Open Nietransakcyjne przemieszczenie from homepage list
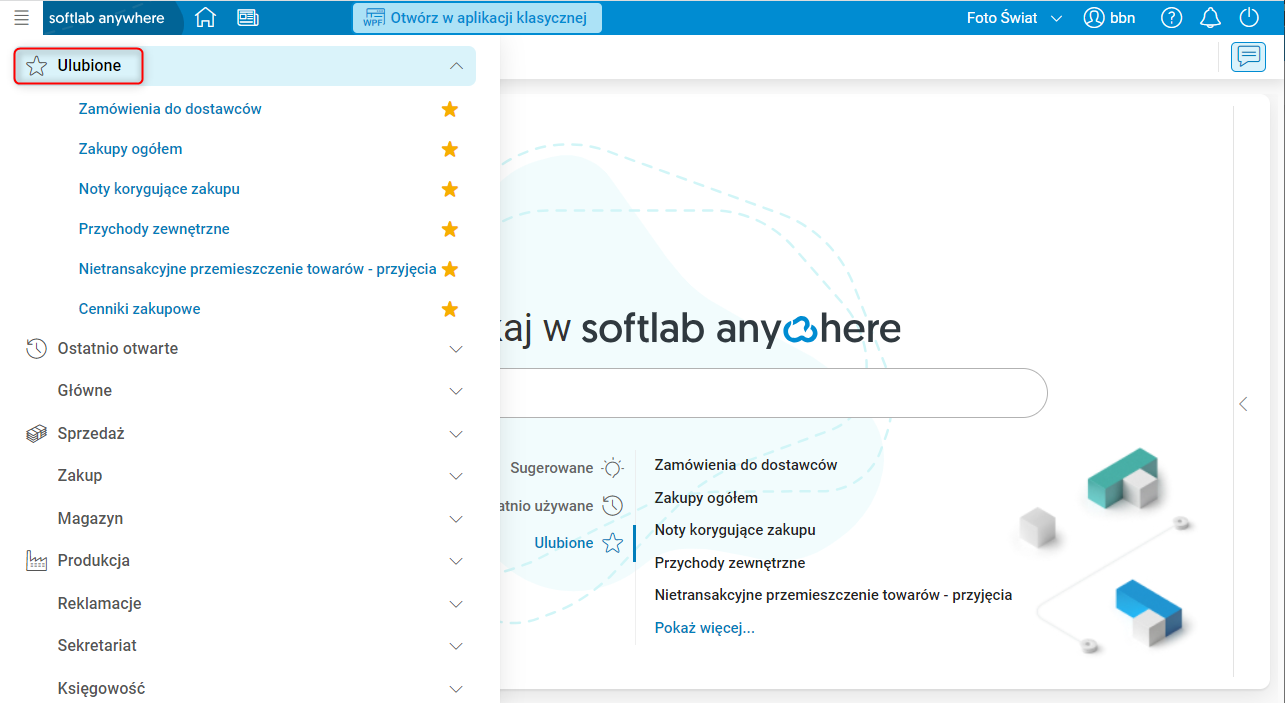The image size is (1285, 703). tap(833, 594)
